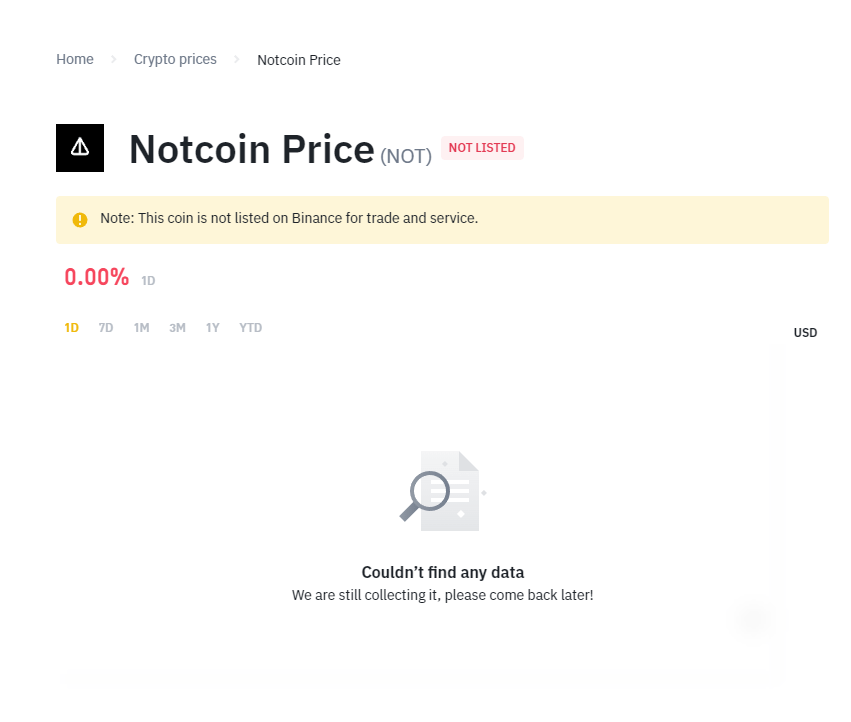The width and height of the screenshot is (851, 722).
Task: Click the yellow warning icon in the note banner
Action: tap(80, 220)
